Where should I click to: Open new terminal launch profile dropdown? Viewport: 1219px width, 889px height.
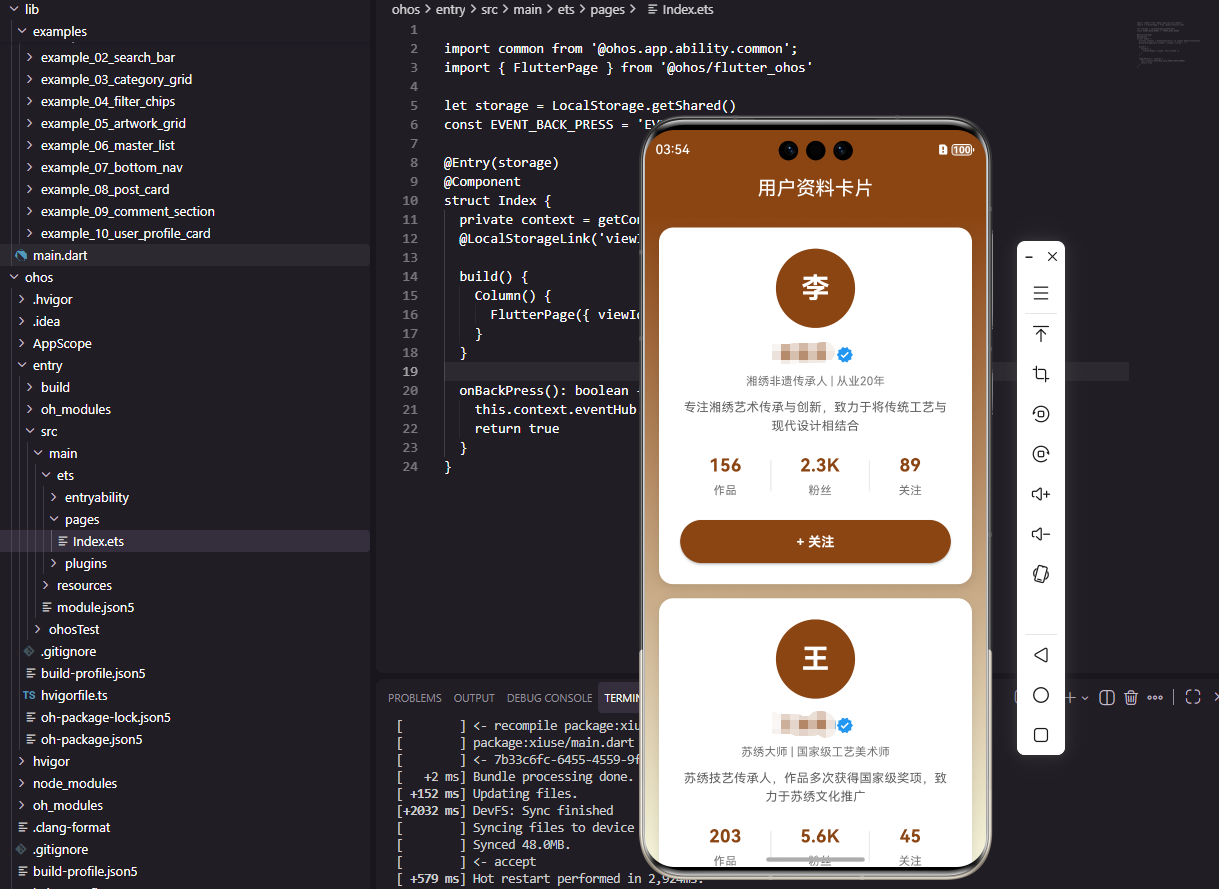(1085, 697)
